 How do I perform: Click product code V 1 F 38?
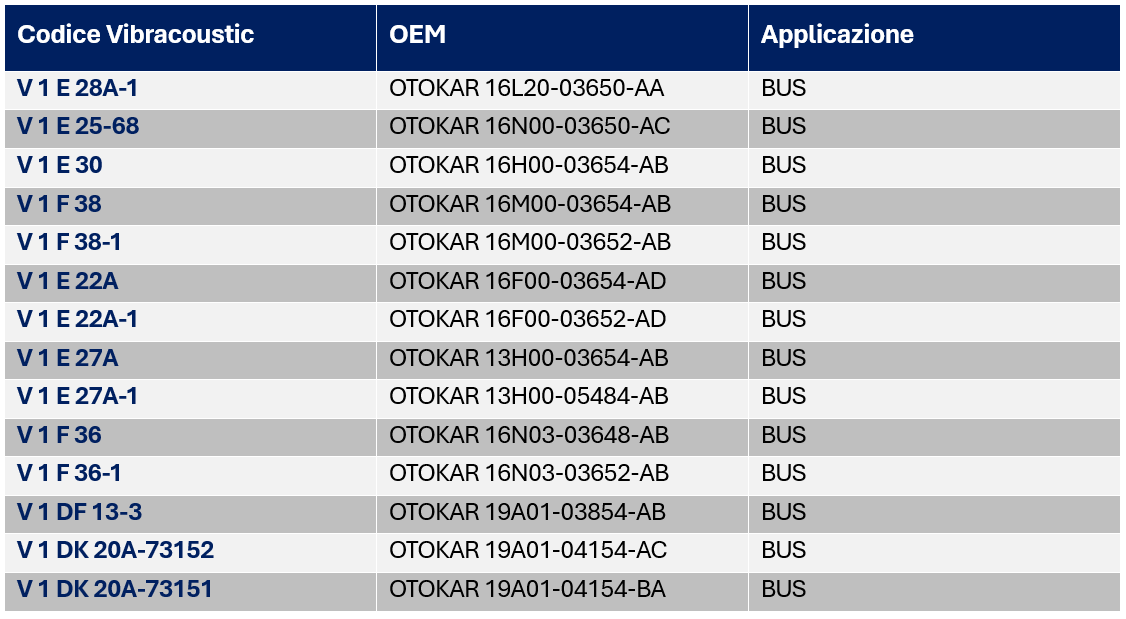[x=60, y=204]
